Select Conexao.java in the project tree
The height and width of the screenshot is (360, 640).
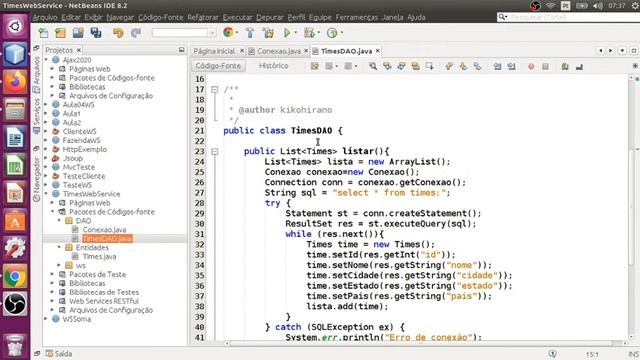point(104,229)
